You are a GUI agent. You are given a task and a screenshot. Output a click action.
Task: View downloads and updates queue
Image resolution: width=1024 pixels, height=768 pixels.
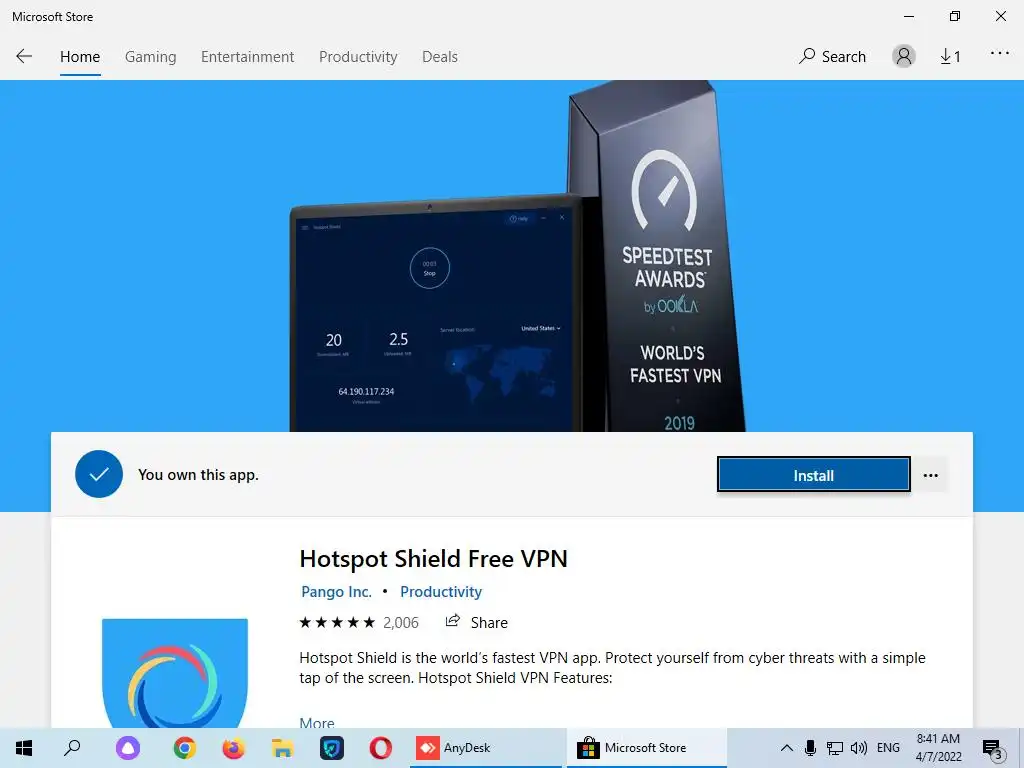(950, 57)
